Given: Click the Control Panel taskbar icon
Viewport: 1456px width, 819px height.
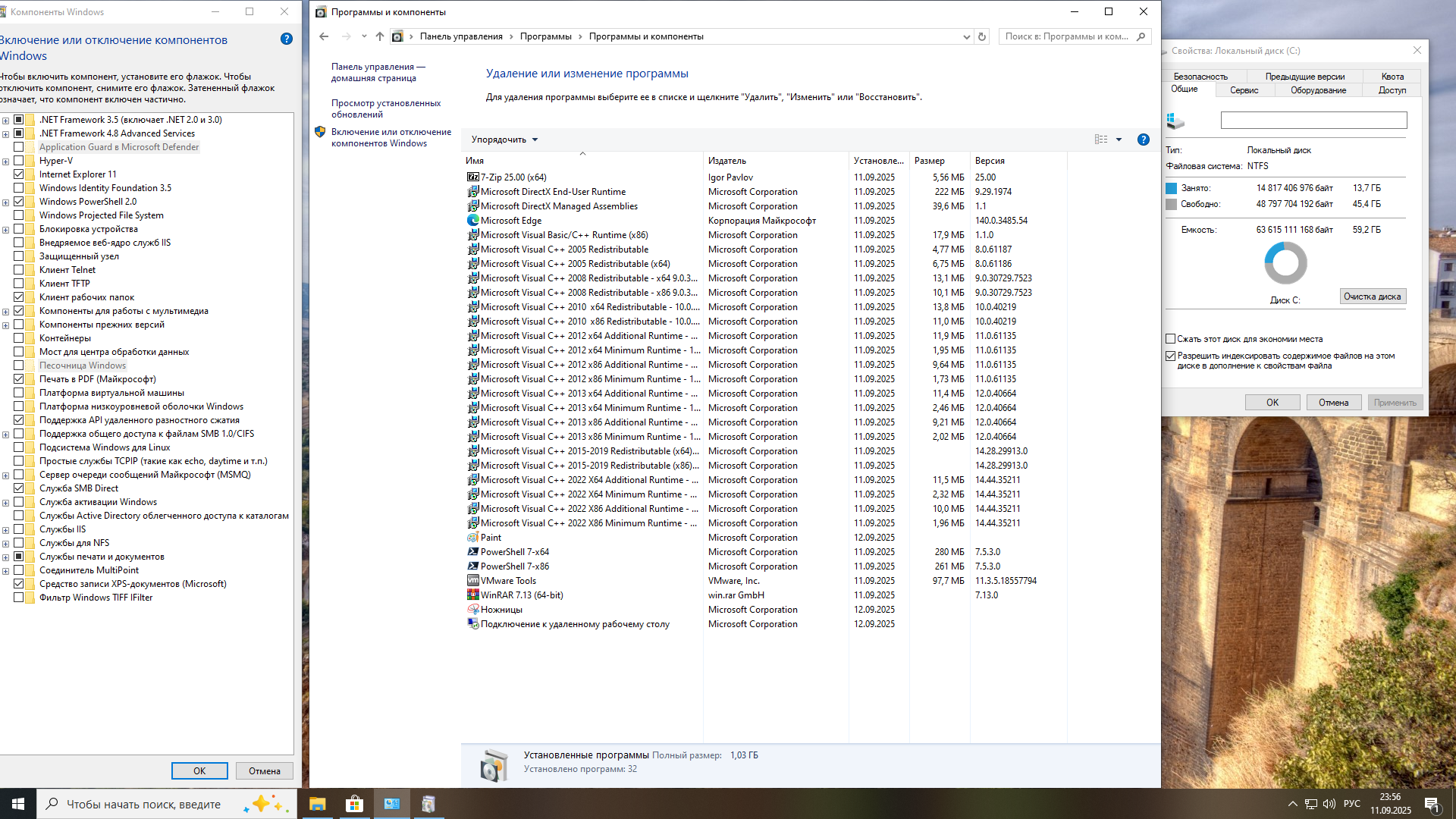Looking at the screenshot, I should tap(392, 804).
